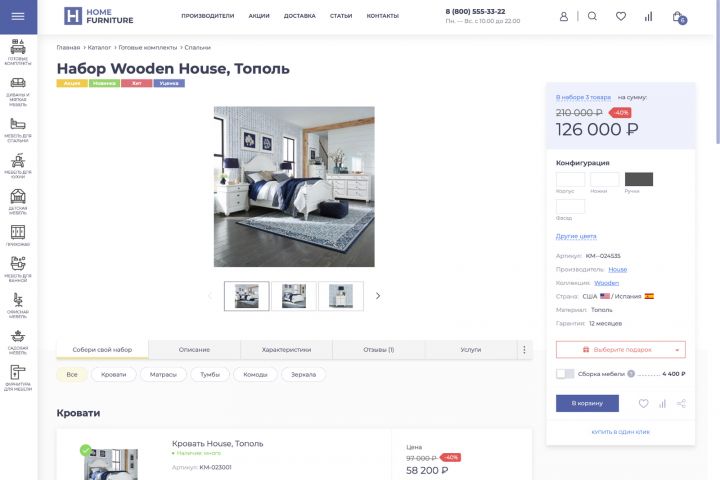Open the user account icon
This screenshot has width=720, height=480.
[x=564, y=17]
